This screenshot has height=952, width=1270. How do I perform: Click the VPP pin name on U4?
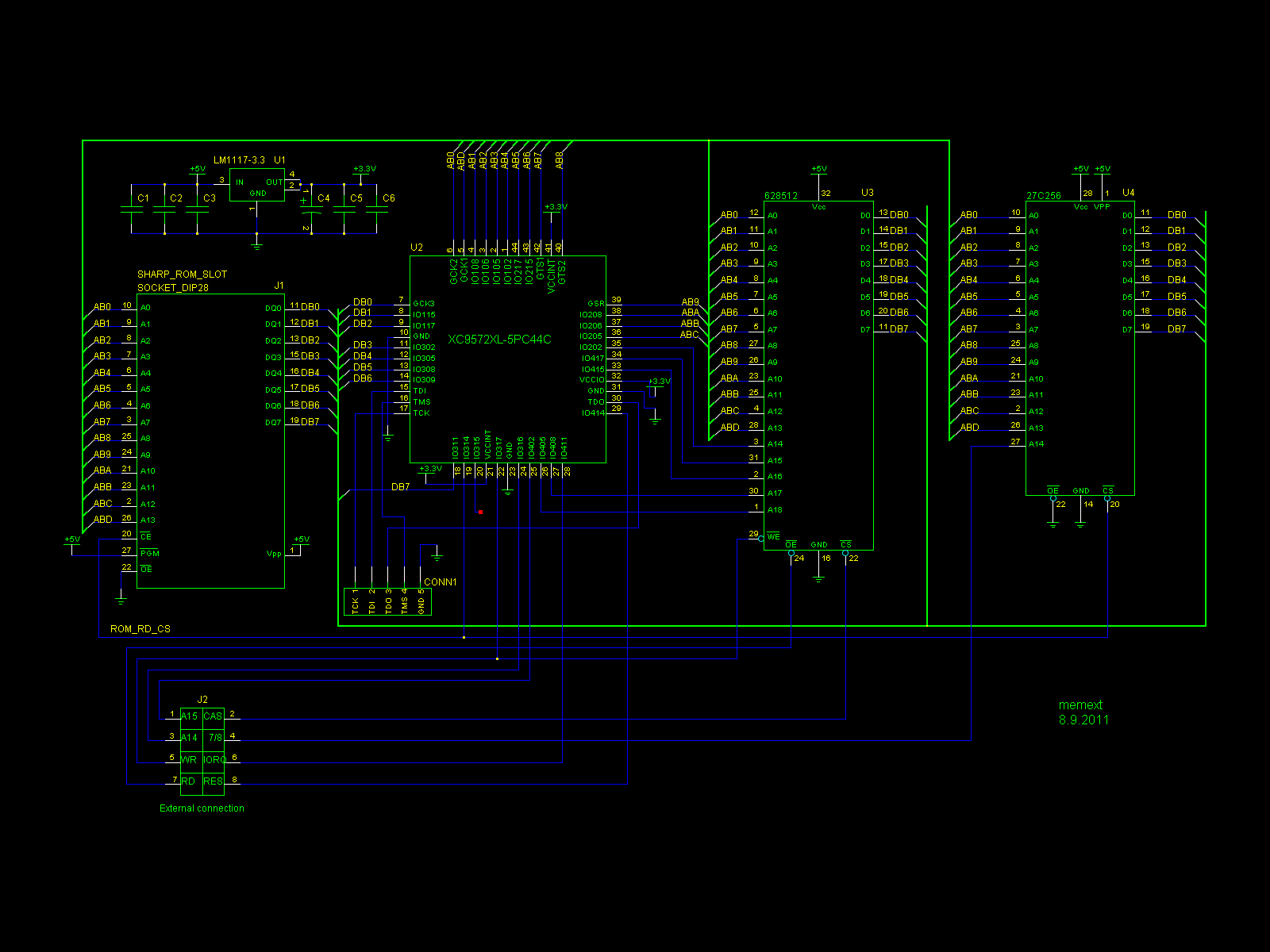click(1103, 207)
